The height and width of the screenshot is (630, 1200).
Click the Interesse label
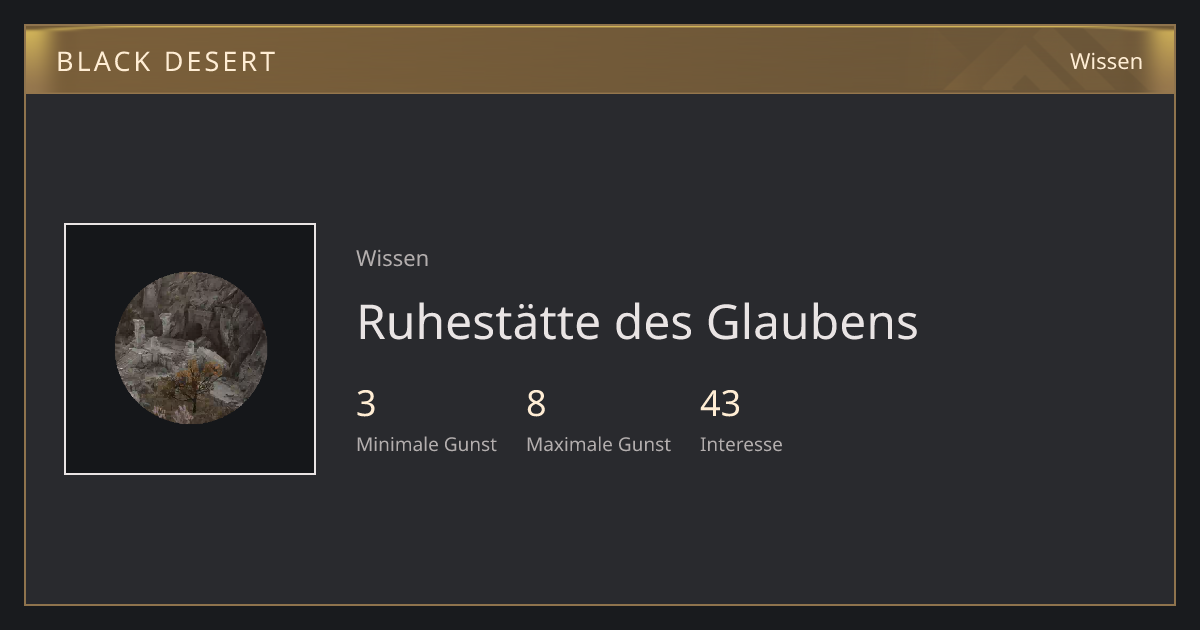(741, 444)
